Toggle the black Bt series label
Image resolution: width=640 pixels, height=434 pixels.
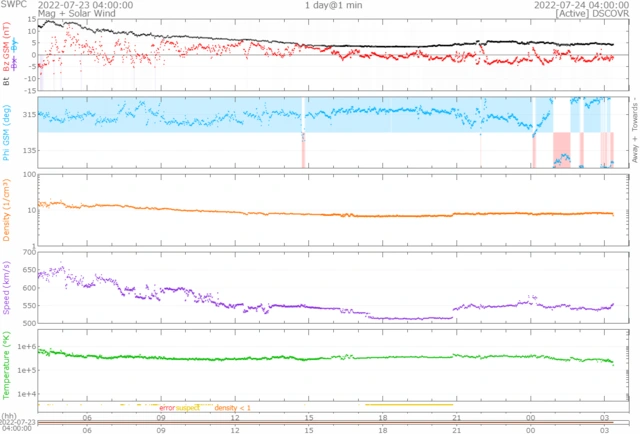6,81
